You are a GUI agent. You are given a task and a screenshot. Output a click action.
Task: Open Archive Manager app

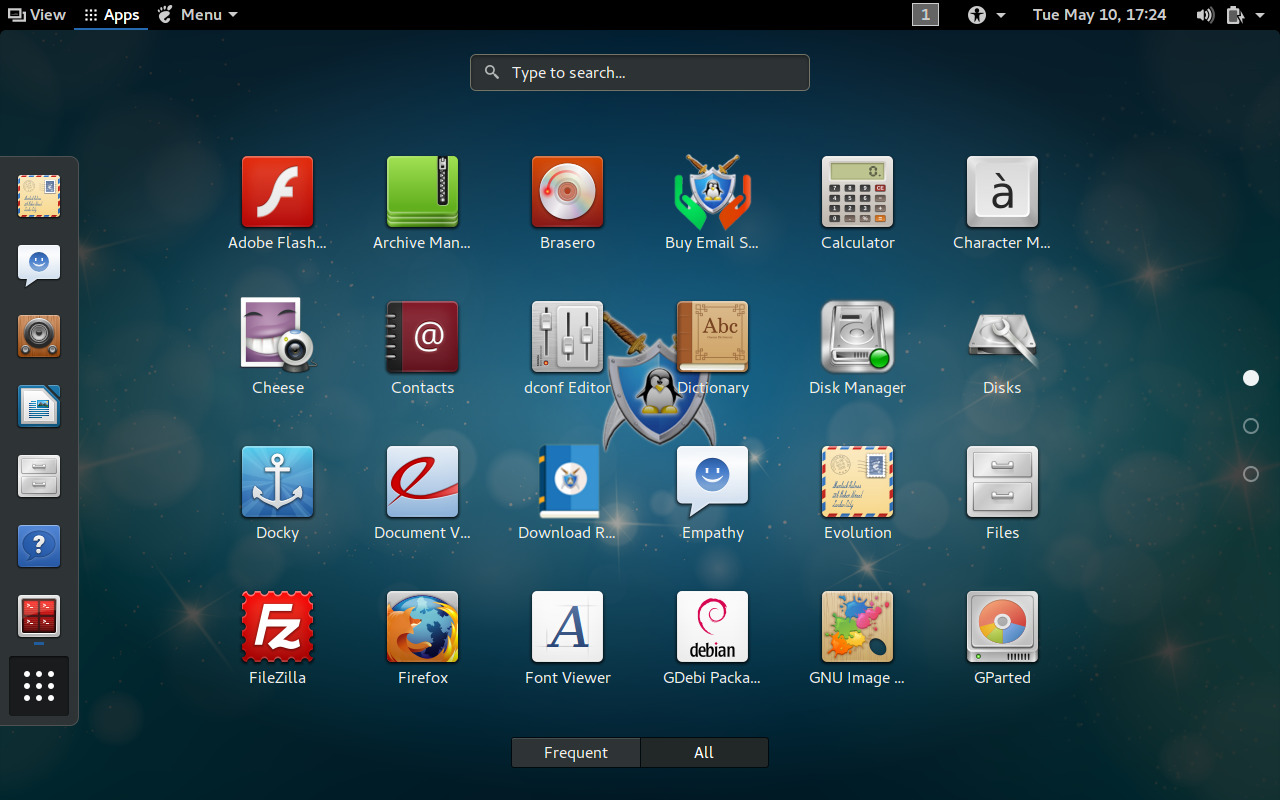click(422, 192)
